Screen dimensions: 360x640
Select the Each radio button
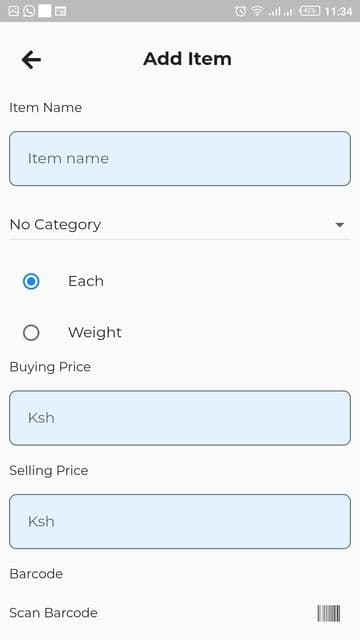[x=31, y=281]
